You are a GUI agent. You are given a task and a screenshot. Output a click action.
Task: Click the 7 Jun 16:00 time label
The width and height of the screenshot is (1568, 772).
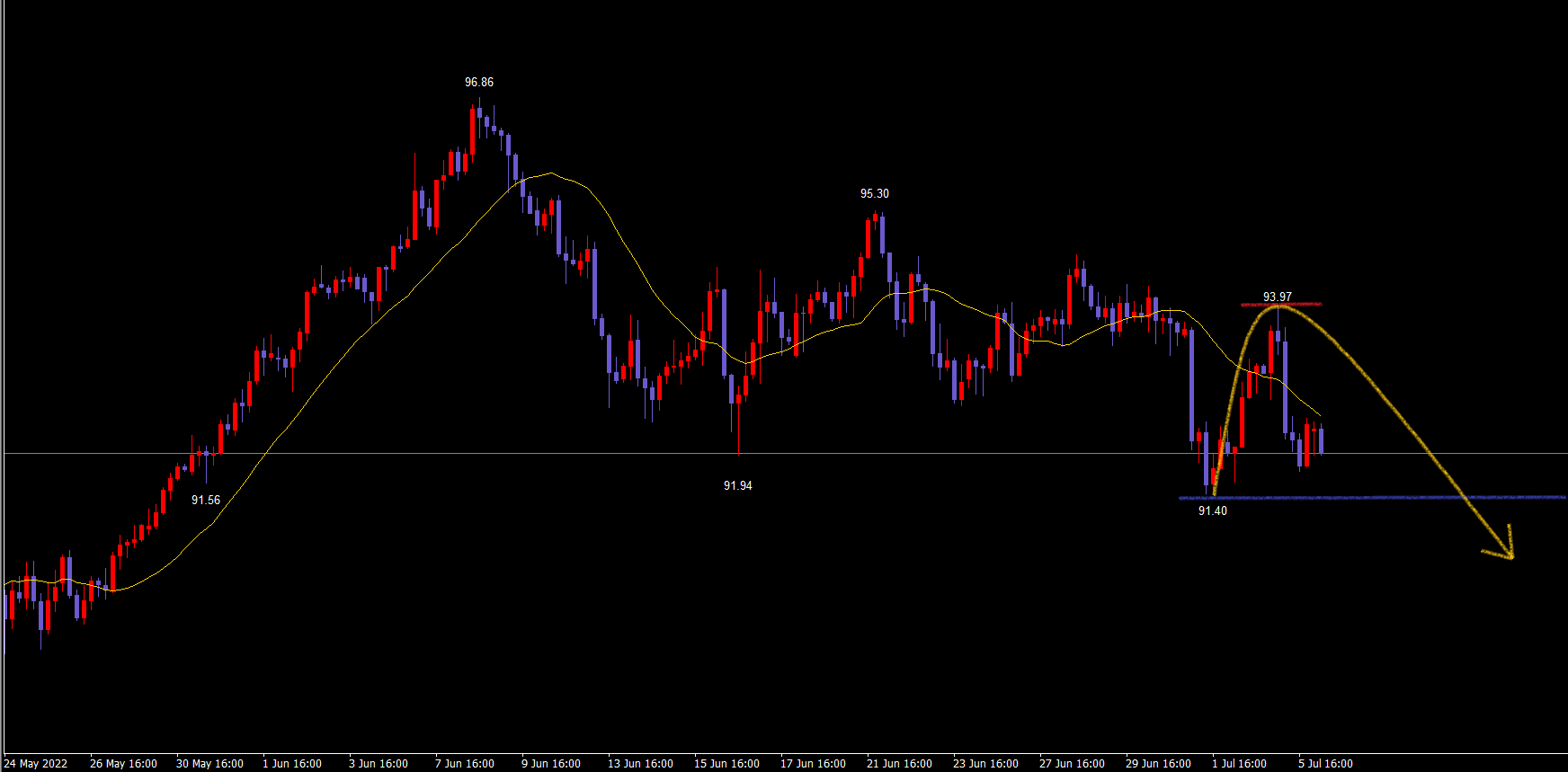click(x=464, y=763)
